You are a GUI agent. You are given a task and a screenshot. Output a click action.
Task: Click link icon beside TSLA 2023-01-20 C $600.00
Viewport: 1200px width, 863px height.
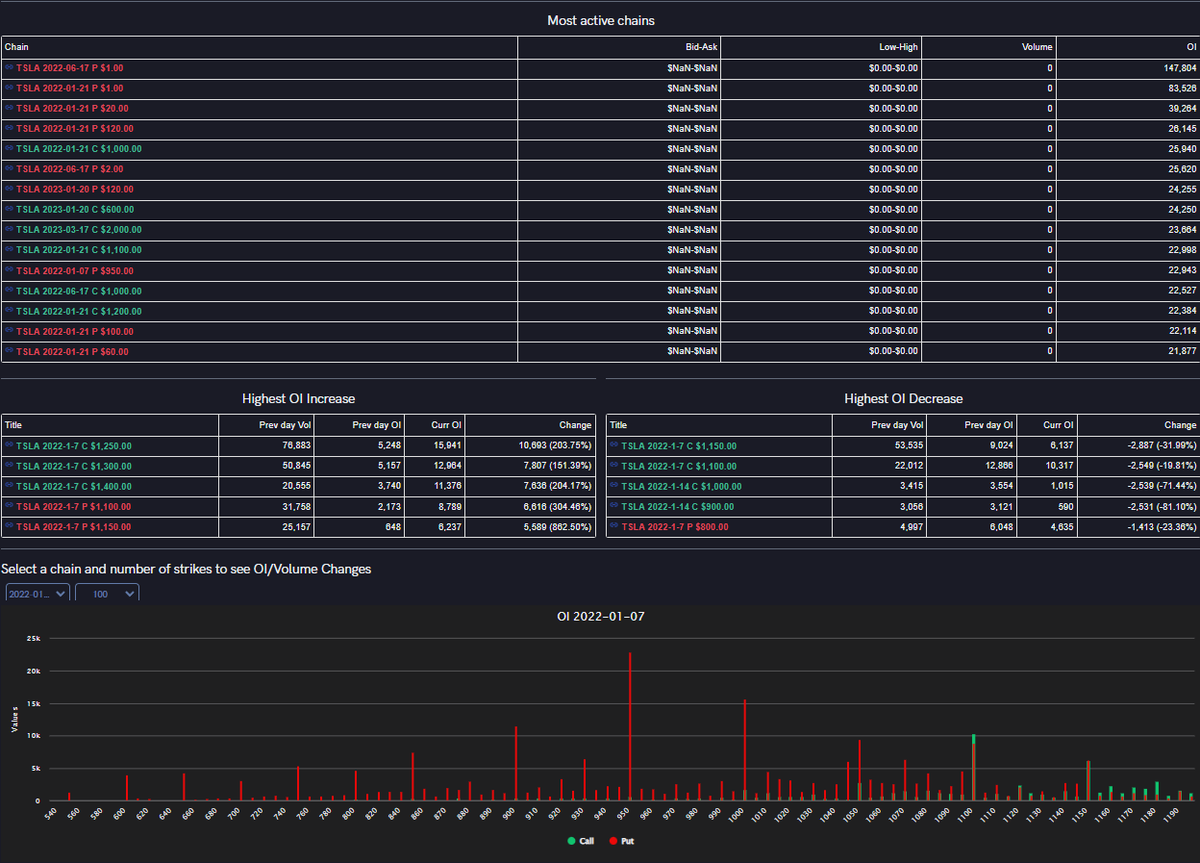(x=9, y=210)
